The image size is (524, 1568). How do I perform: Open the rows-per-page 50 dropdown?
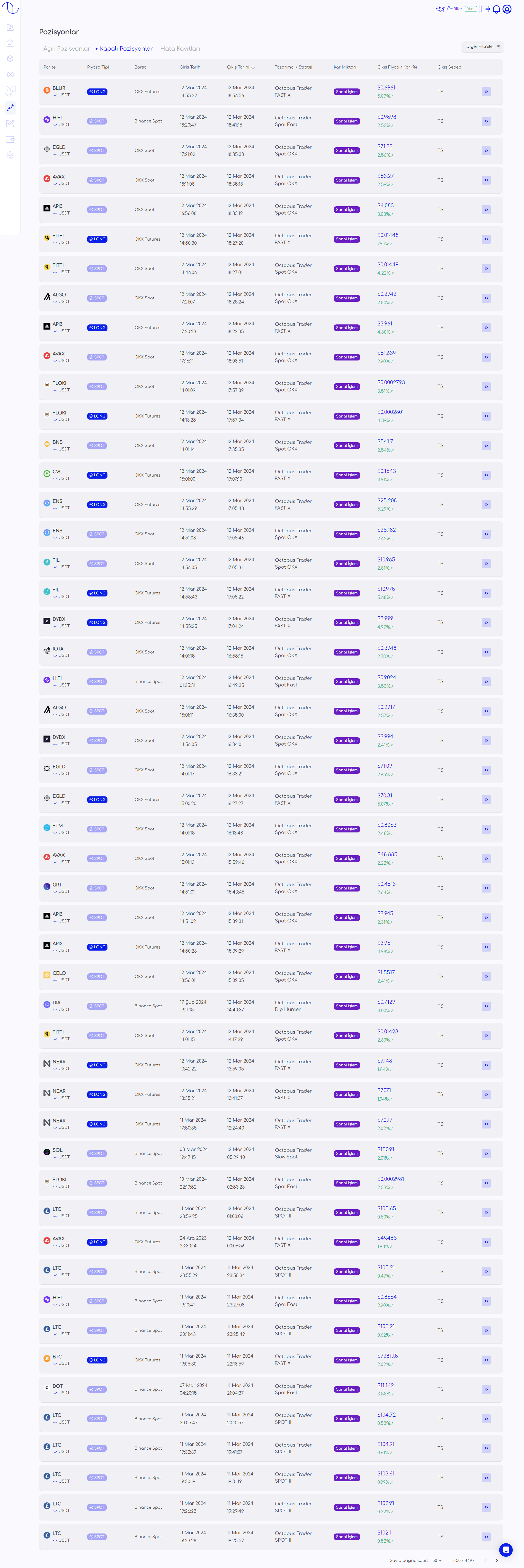(437, 1561)
